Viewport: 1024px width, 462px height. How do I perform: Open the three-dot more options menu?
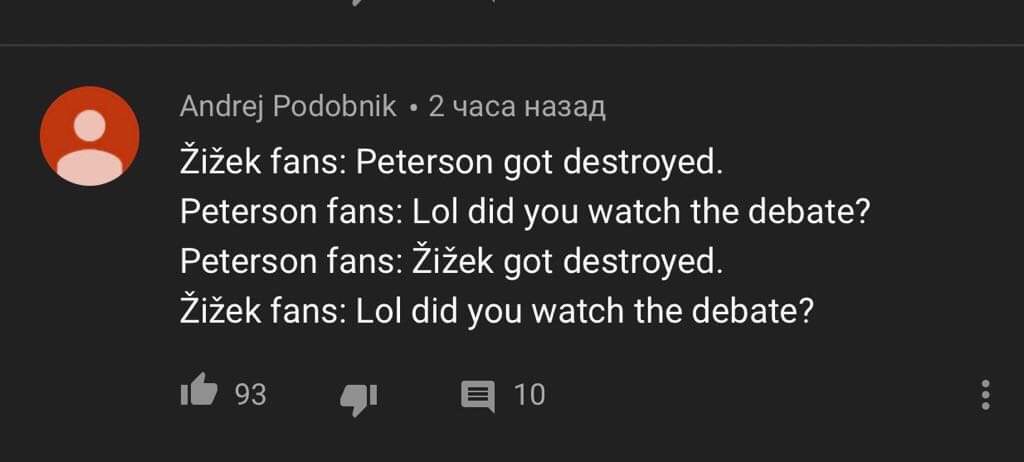[x=985, y=395]
